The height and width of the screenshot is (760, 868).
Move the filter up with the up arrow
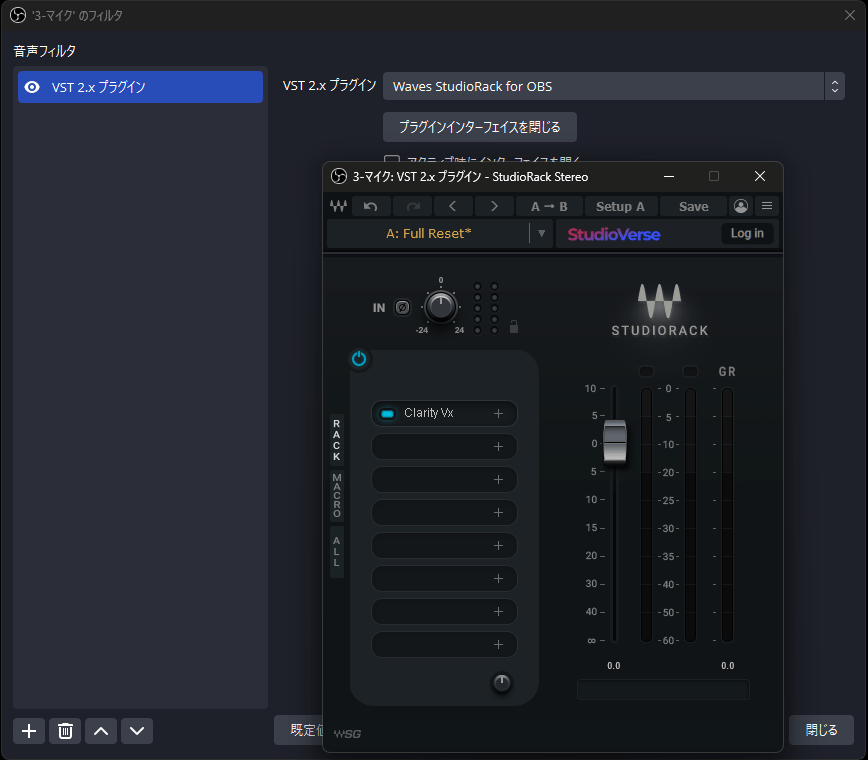[101, 731]
